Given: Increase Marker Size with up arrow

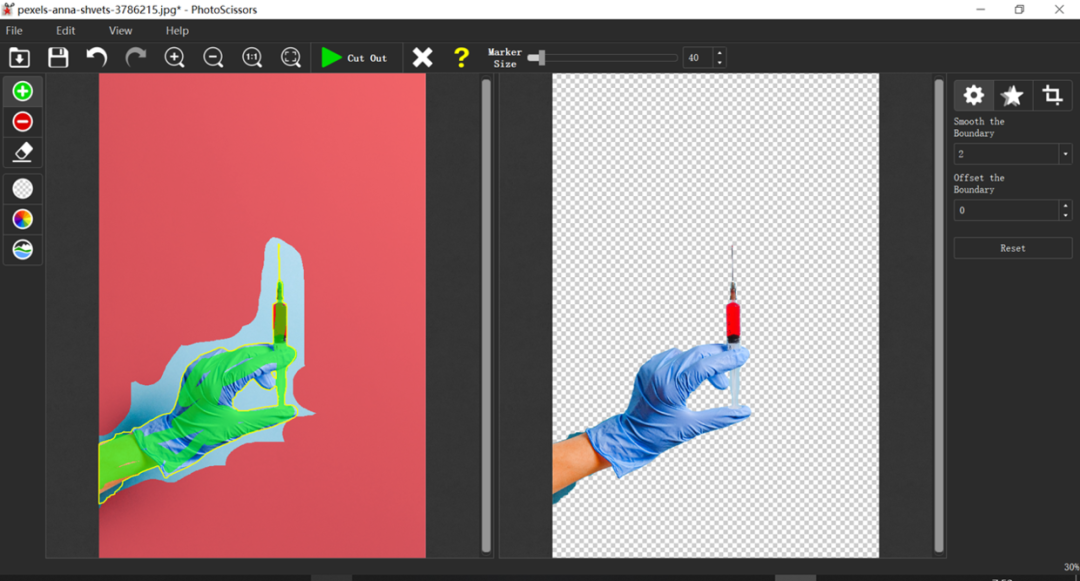Looking at the screenshot, I should (720, 53).
